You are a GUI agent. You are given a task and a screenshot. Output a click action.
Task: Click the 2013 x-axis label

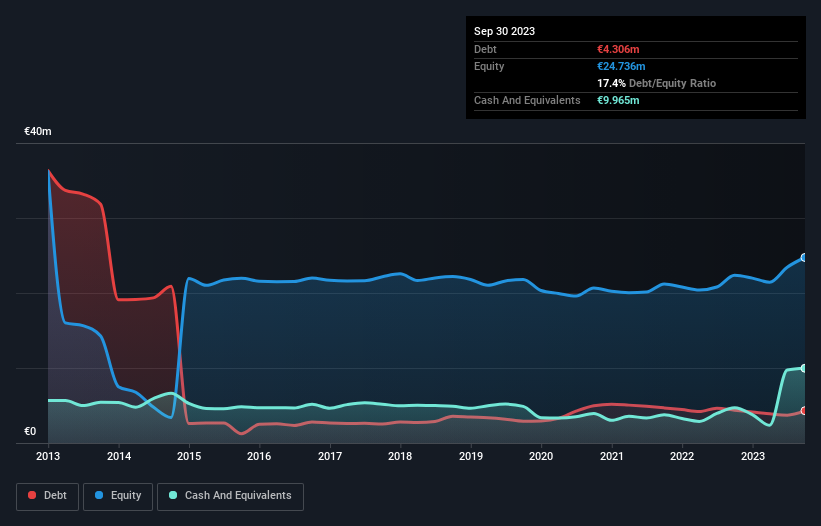coord(48,456)
